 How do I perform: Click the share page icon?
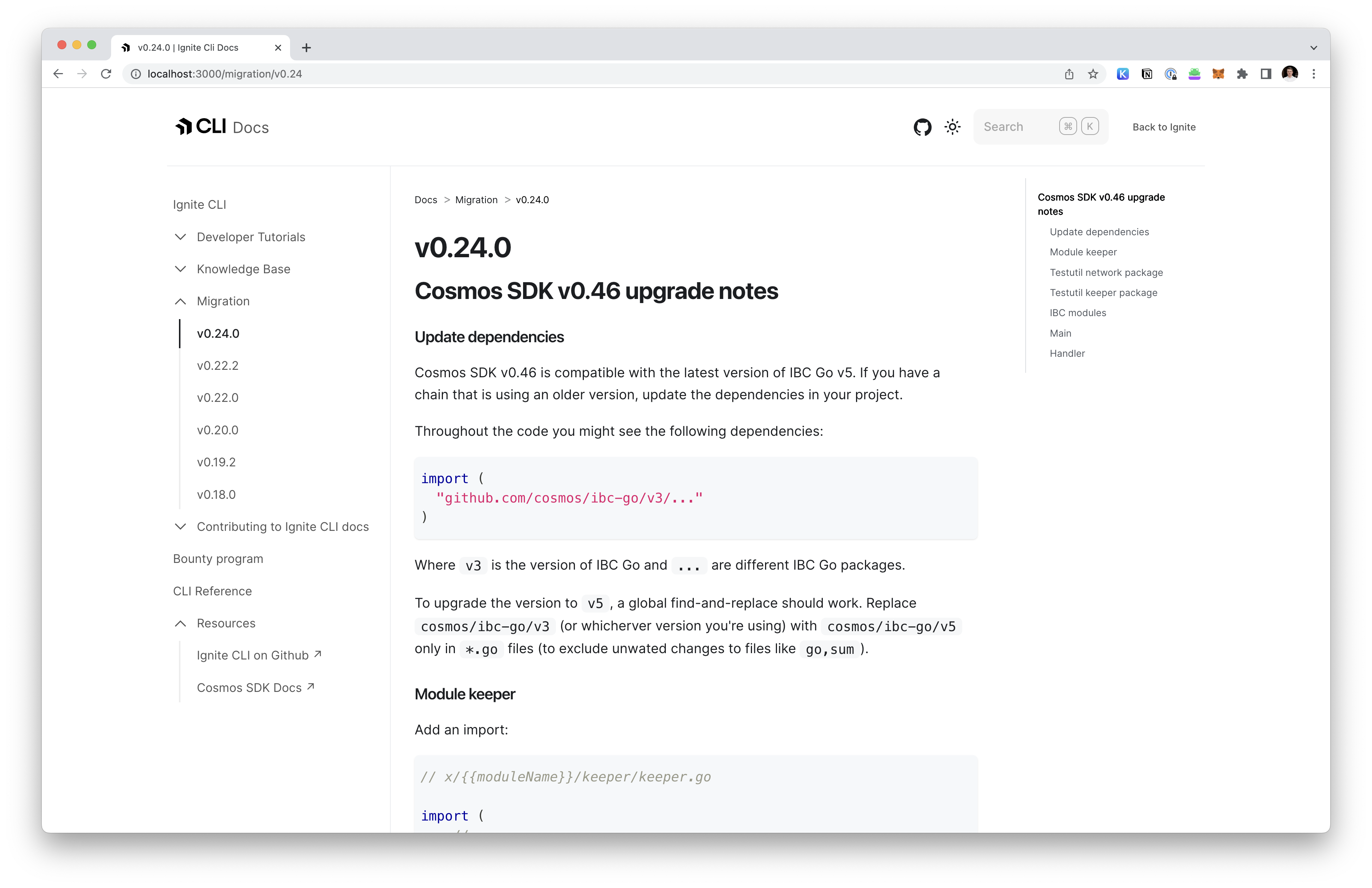point(1069,74)
